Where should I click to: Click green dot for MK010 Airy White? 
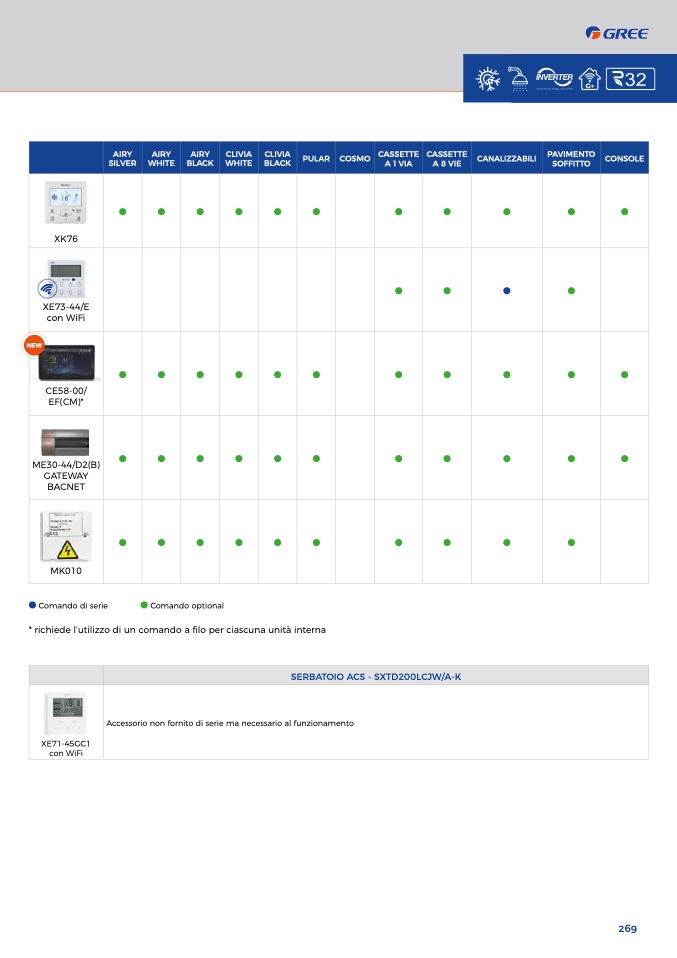pyautogui.click(x=161, y=543)
